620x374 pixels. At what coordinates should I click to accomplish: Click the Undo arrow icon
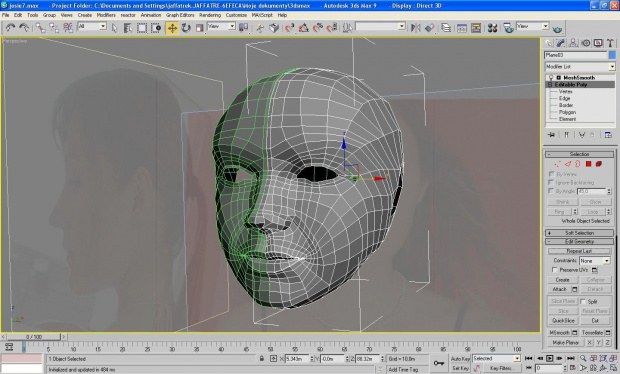click(x=10, y=28)
